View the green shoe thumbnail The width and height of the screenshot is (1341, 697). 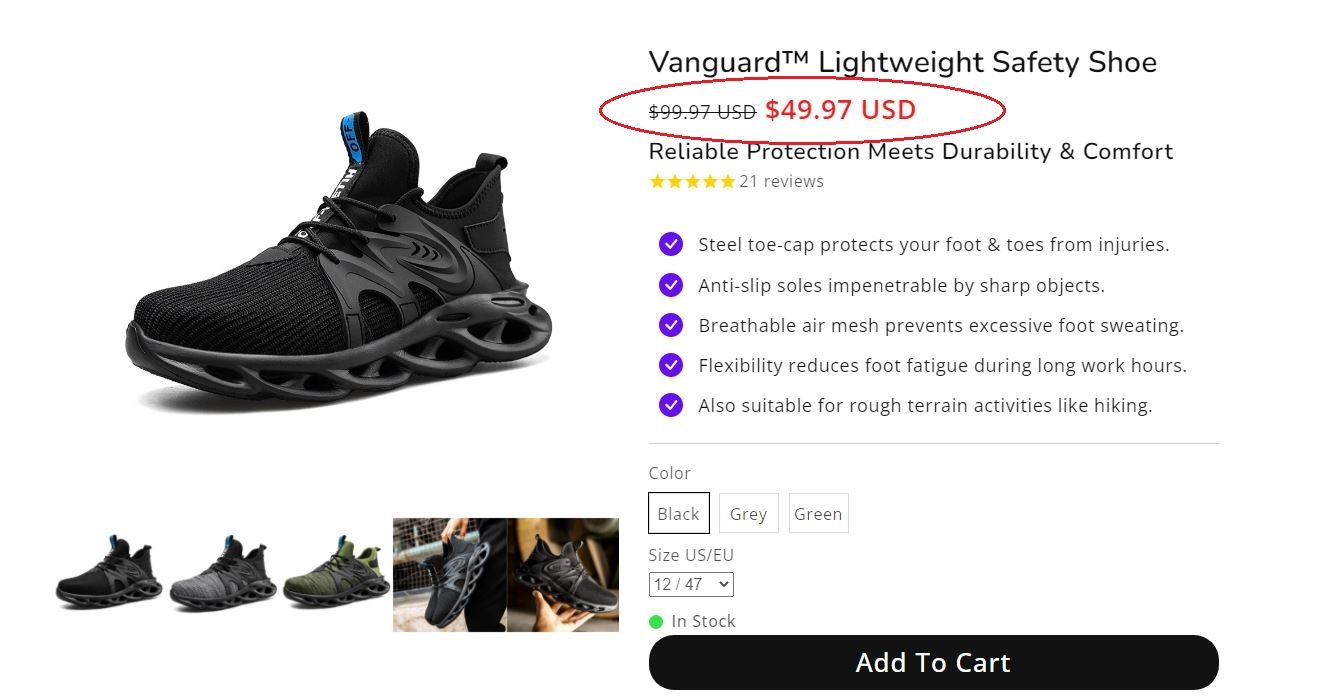coord(336,572)
